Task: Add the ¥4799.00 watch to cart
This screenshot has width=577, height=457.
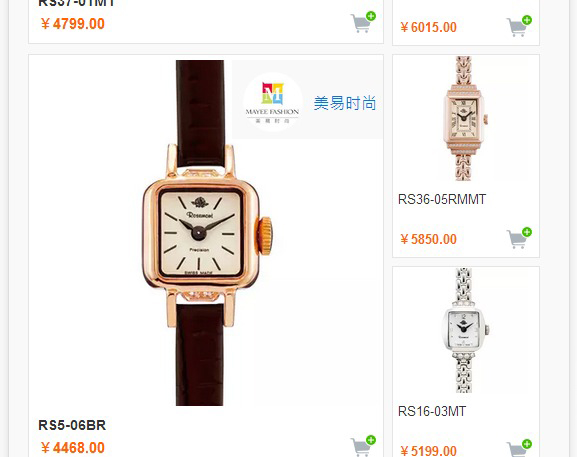Action: [363, 22]
